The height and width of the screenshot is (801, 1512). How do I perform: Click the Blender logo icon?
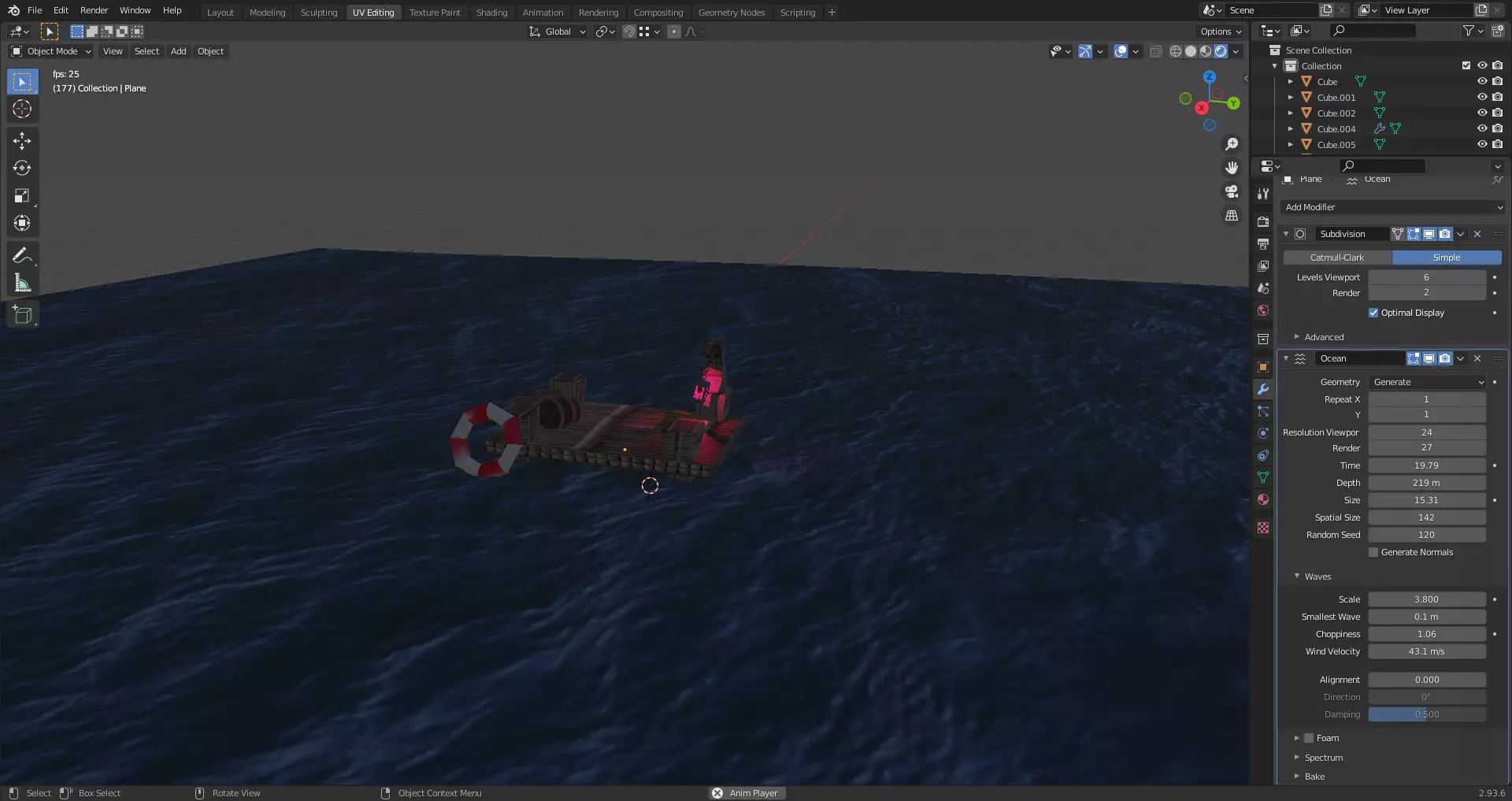pos(13,10)
